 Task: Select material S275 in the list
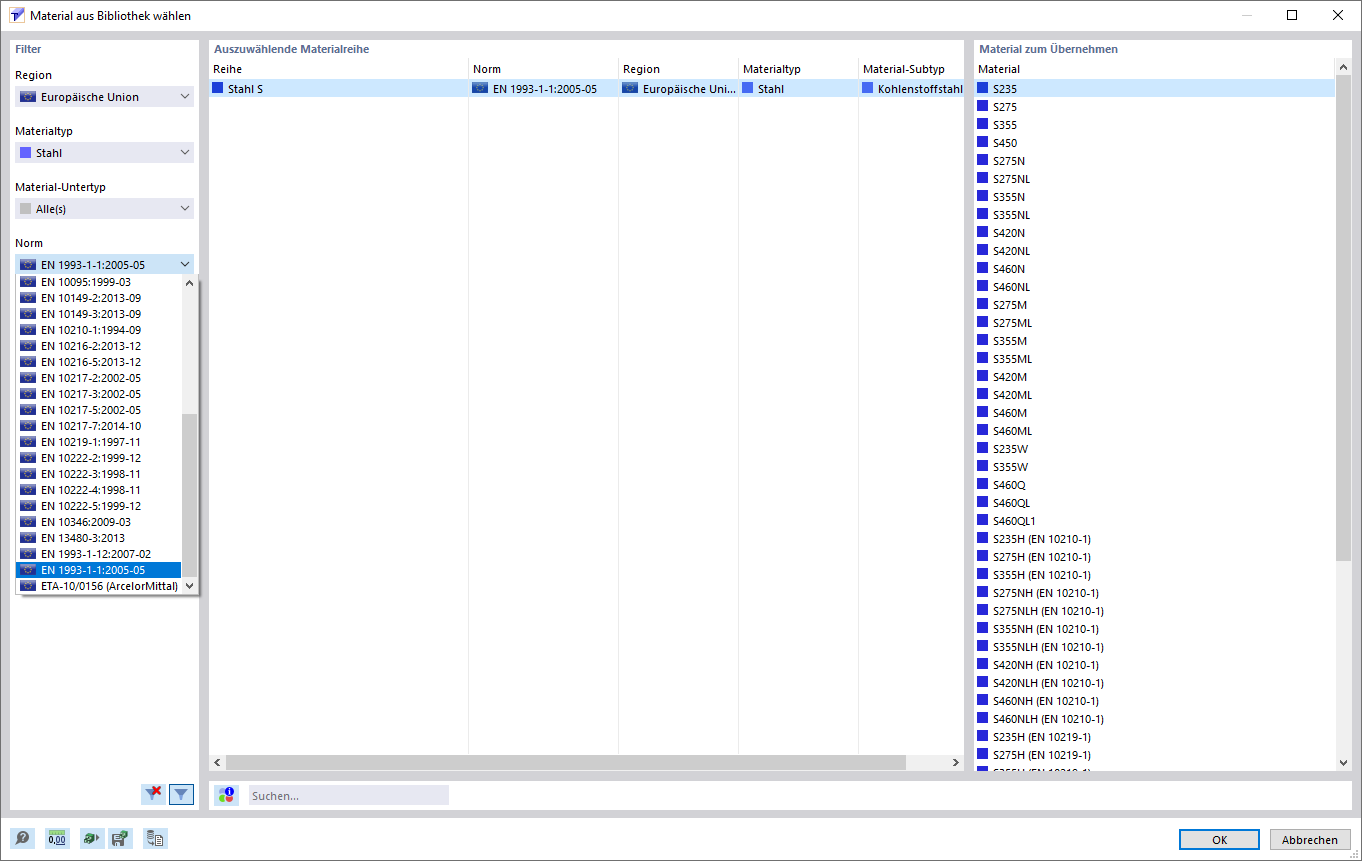(x=1155, y=107)
